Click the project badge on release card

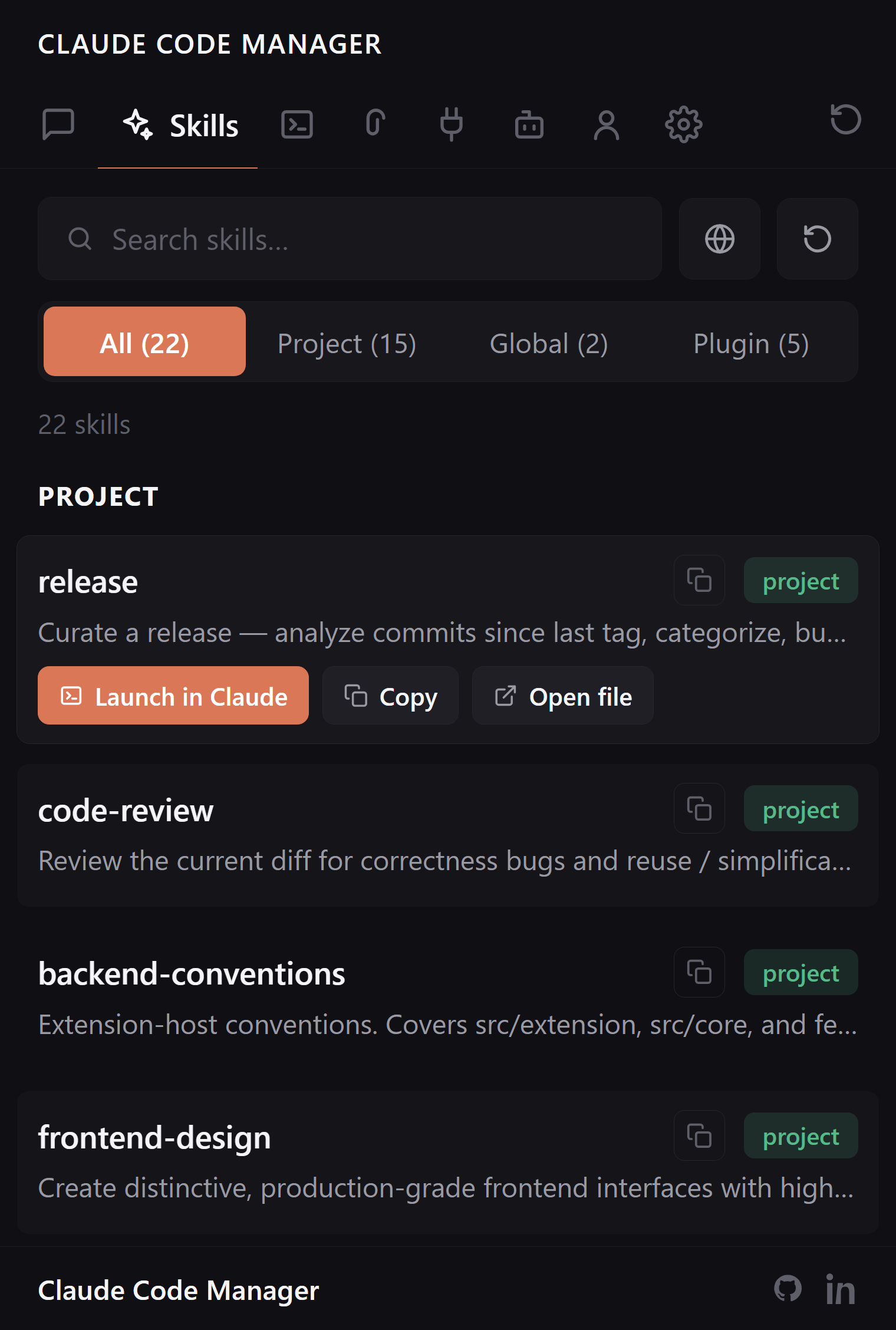click(x=801, y=581)
